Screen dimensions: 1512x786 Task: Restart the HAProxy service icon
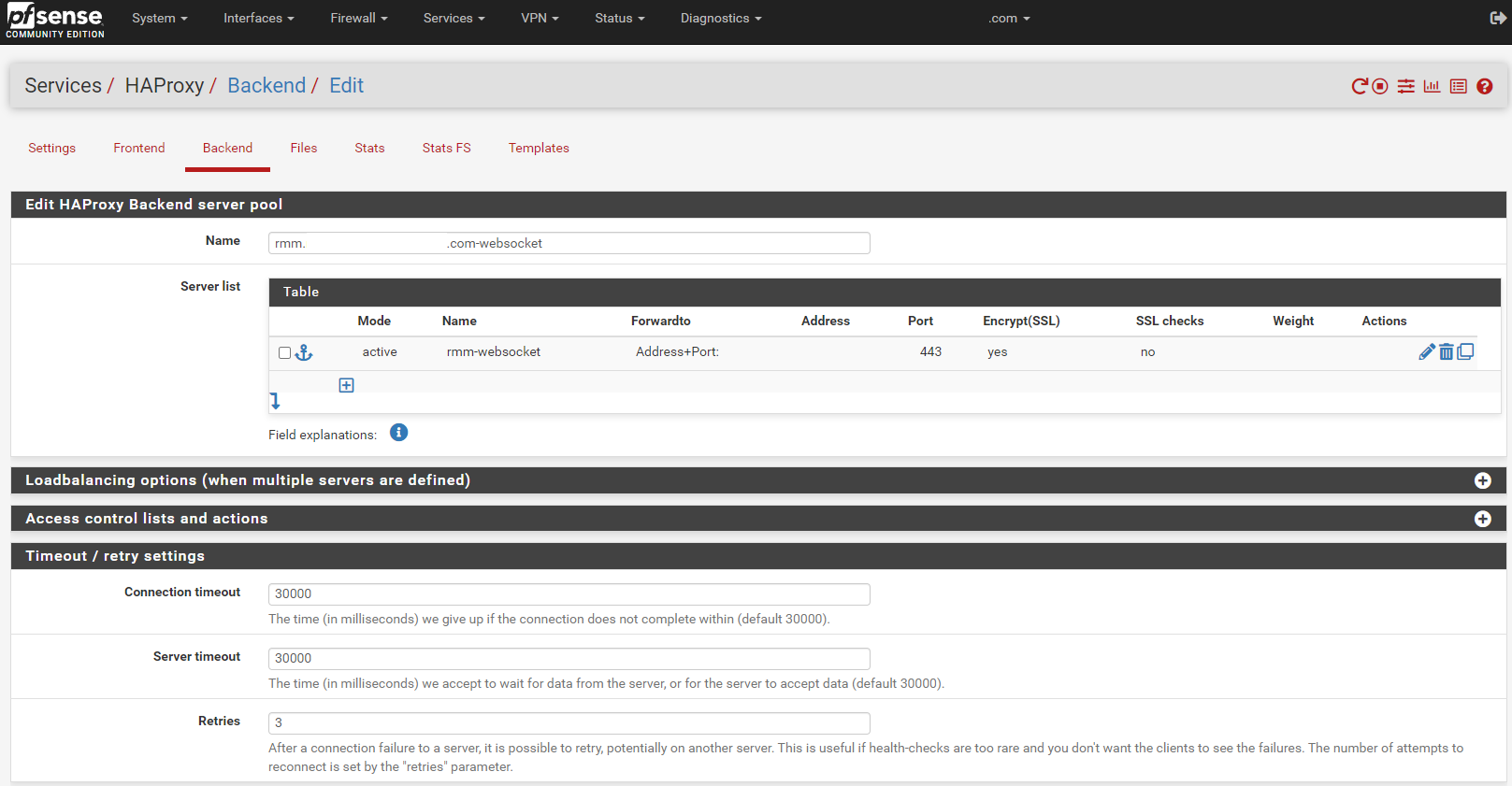tap(1360, 86)
